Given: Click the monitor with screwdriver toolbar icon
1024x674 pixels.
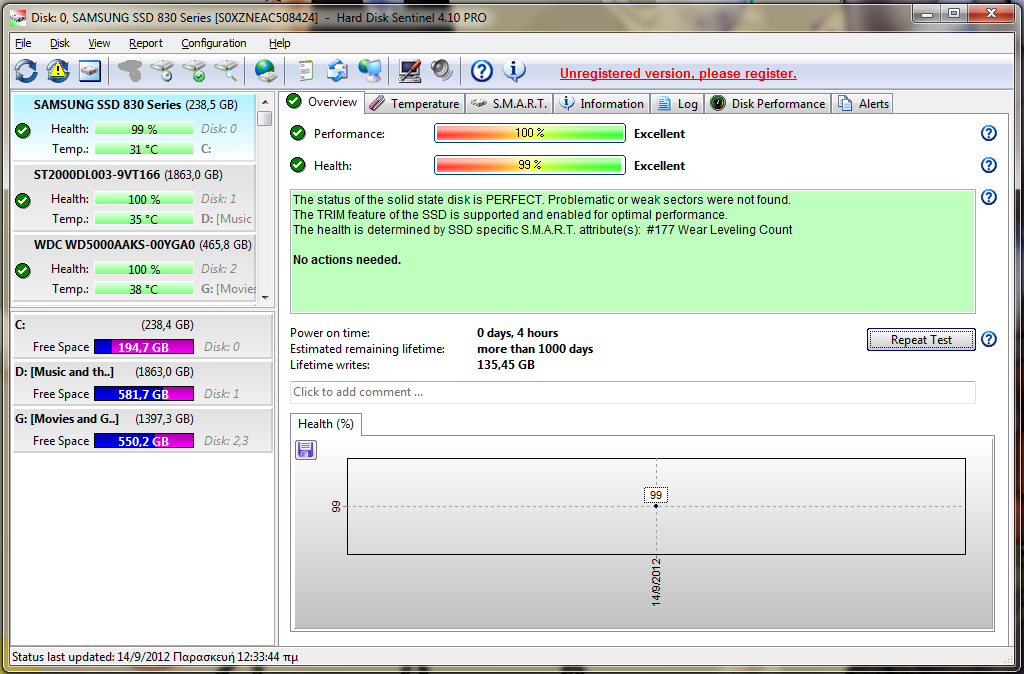Looking at the screenshot, I should click(x=410, y=71).
